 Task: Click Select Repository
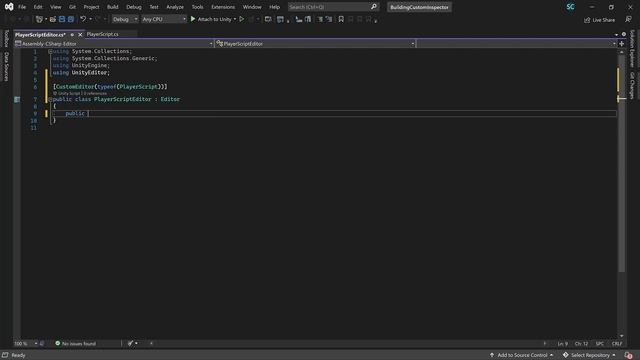(x=589, y=355)
